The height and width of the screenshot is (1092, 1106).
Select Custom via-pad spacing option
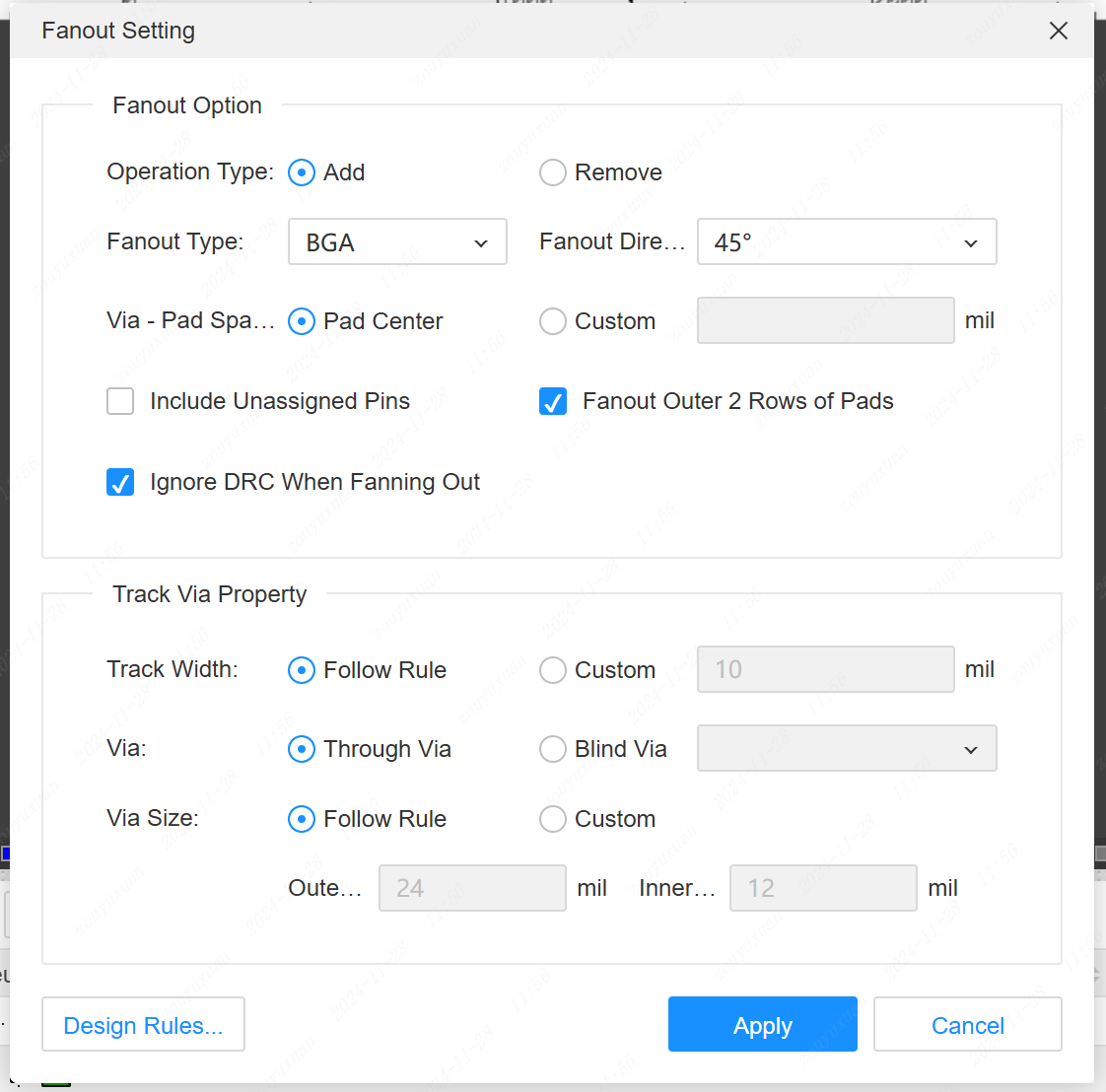(x=553, y=321)
